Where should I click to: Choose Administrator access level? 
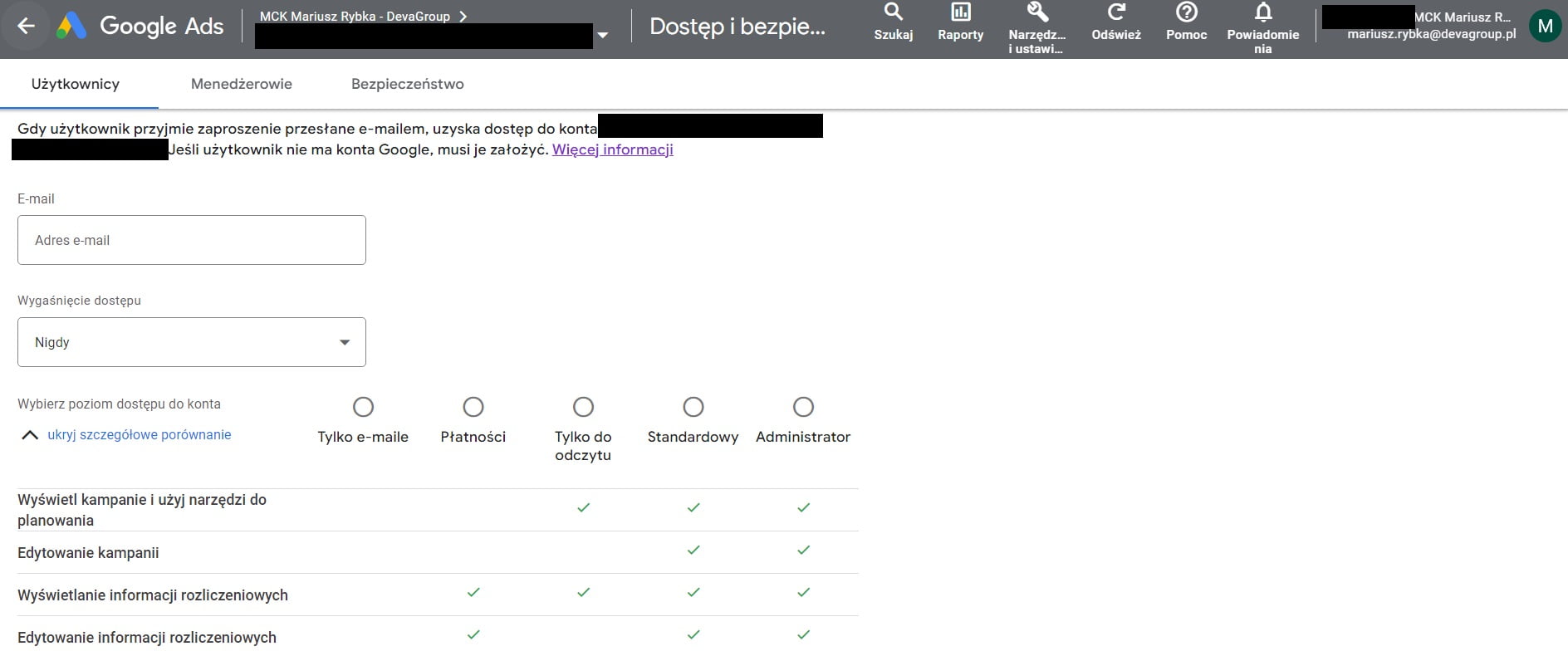click(x=803, y=407)
